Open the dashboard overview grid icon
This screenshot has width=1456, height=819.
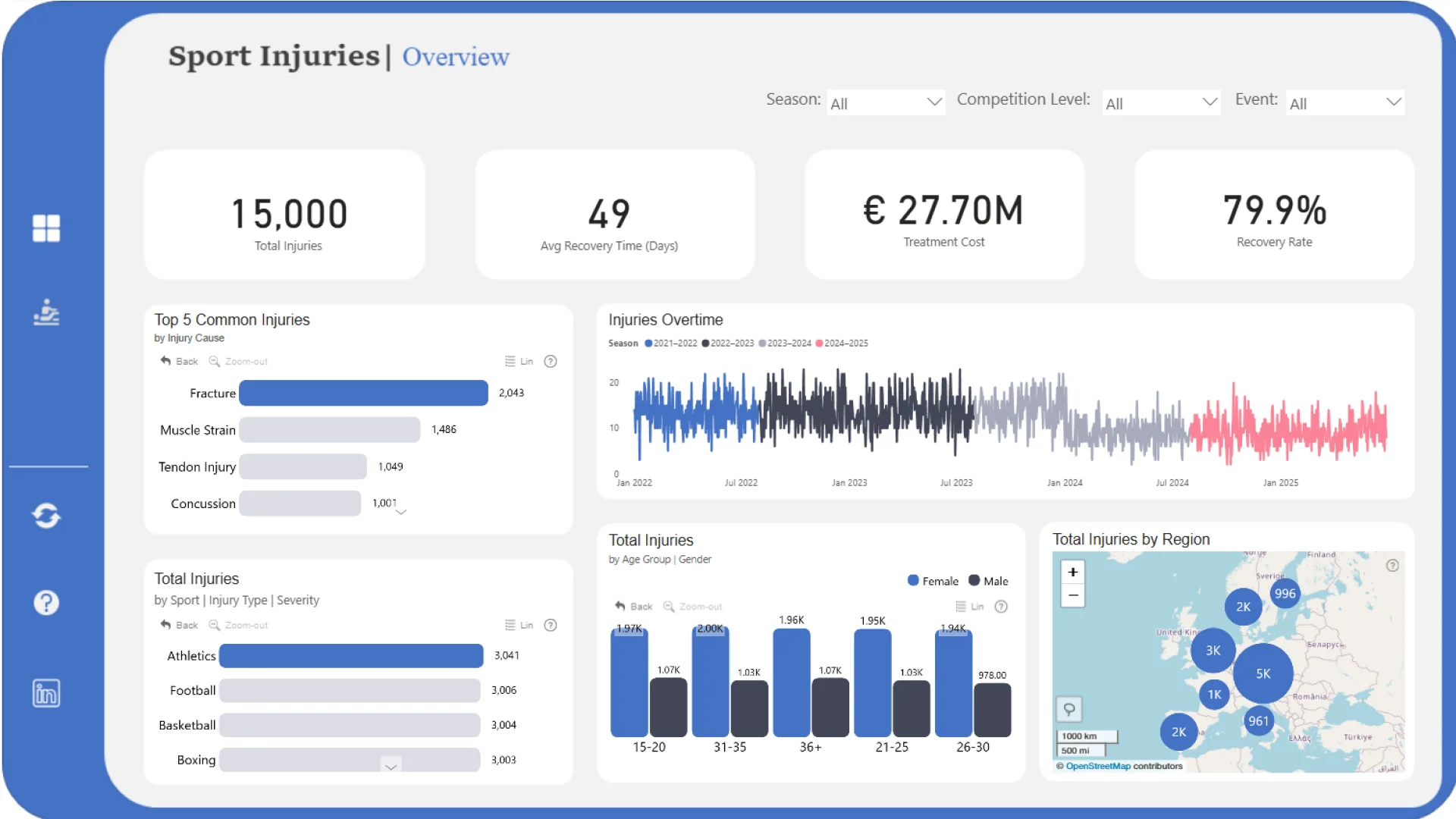point(46,227)
